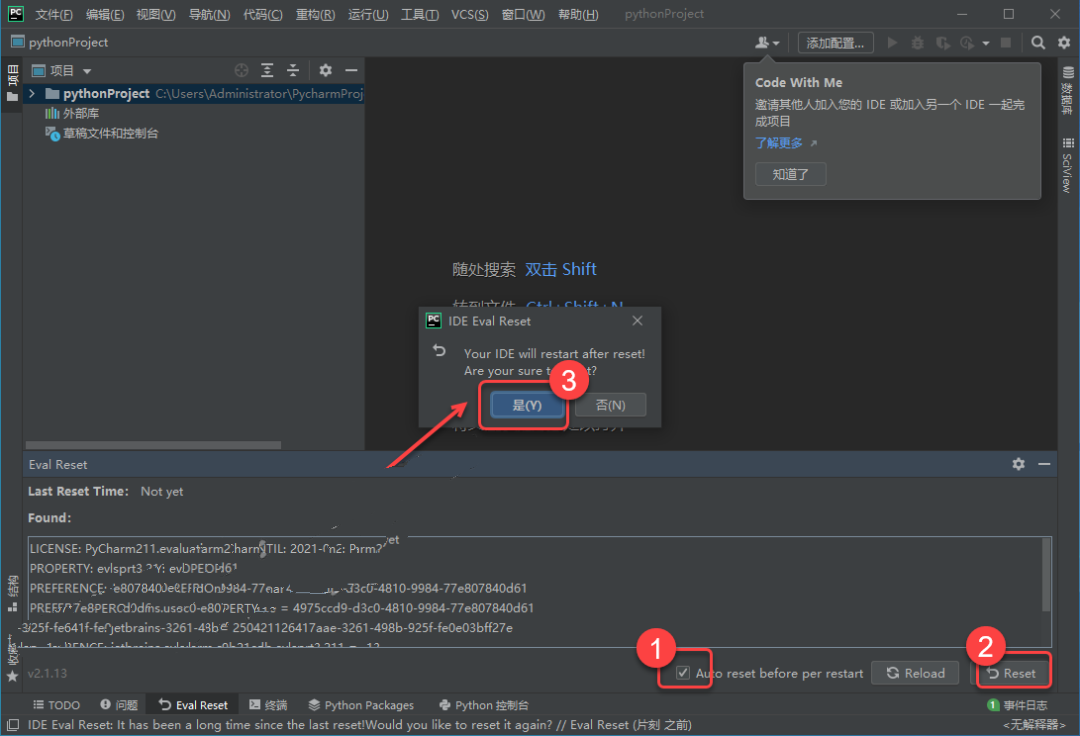Open the 文件(F) menu

[54, 14]
